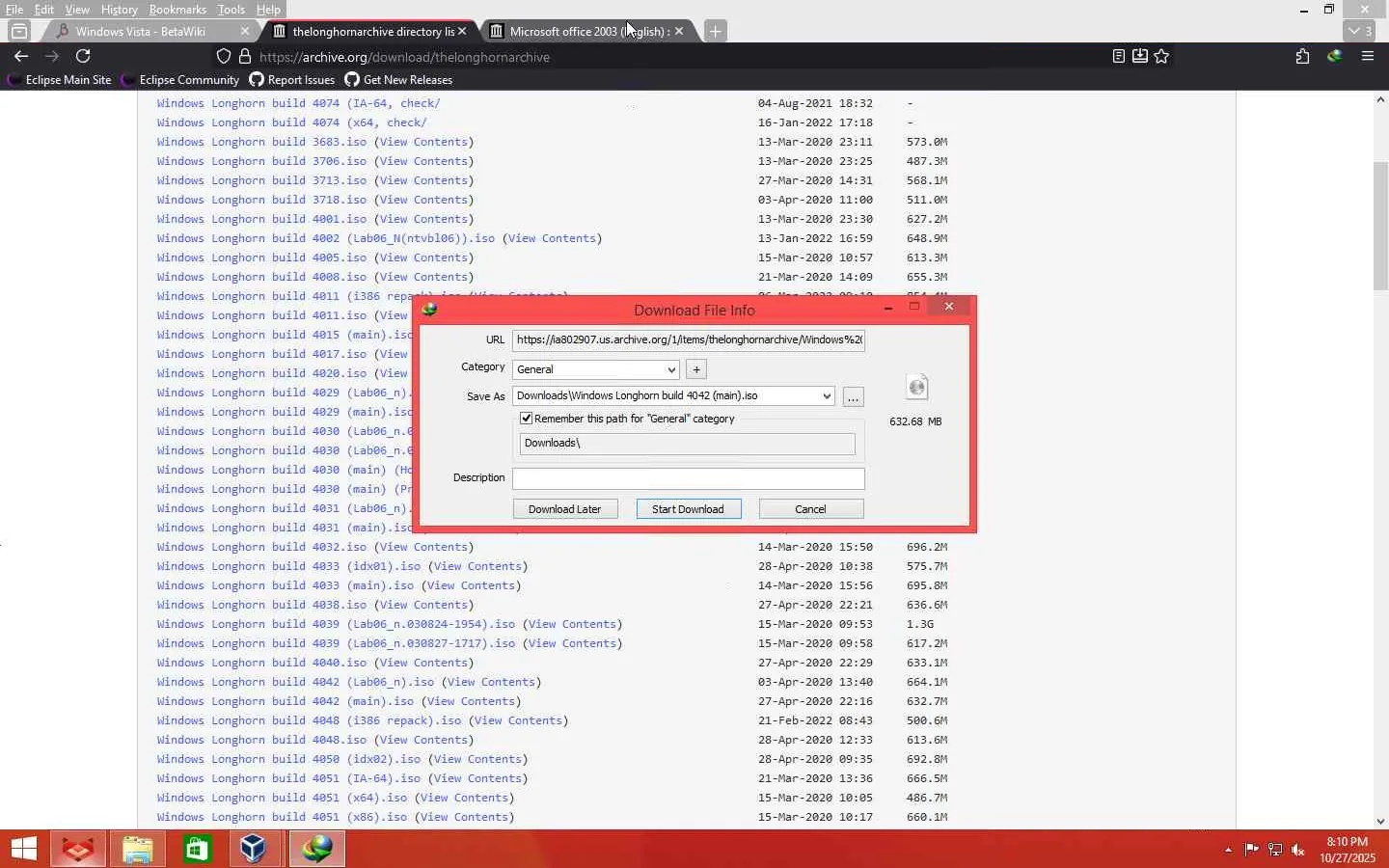The image size is (1389, 868).
Task: Open the Extensions puzzle-piece menu
Action: coord(1302,57)
